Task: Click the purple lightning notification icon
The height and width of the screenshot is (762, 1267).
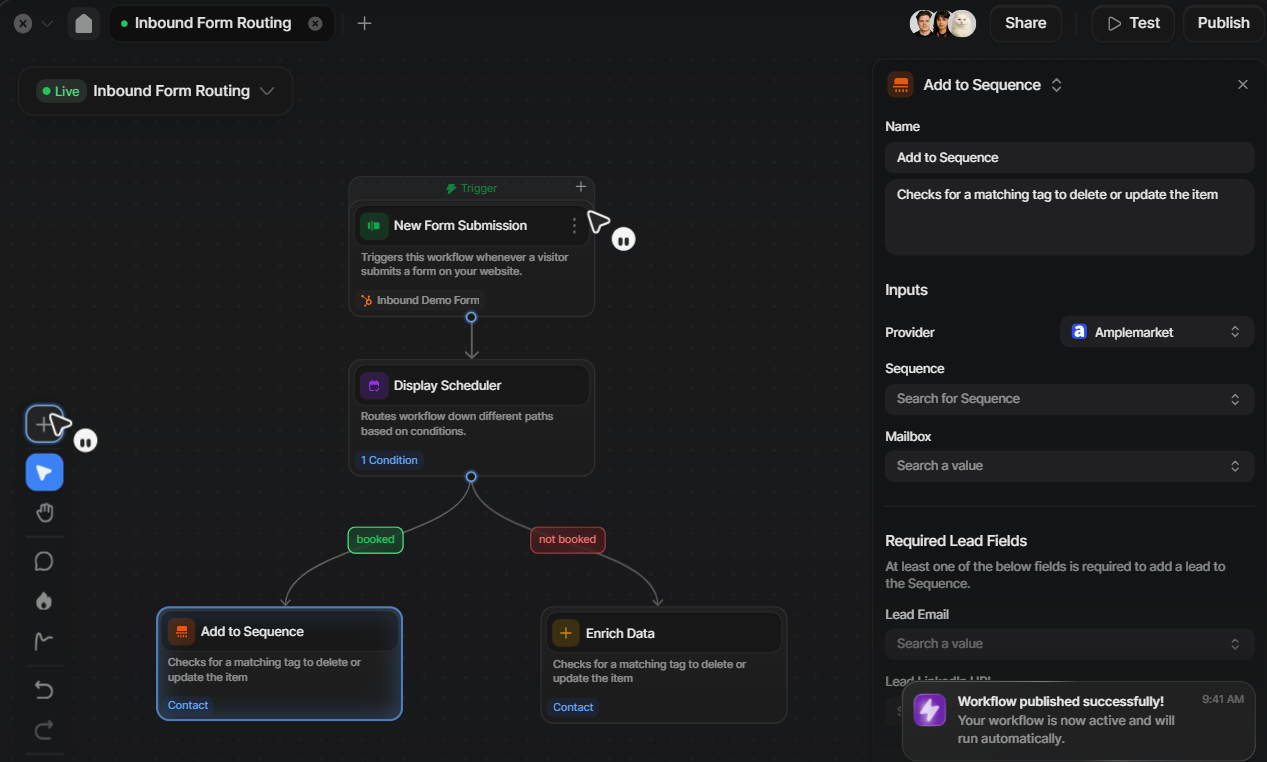Action: [x=930, y=710]
